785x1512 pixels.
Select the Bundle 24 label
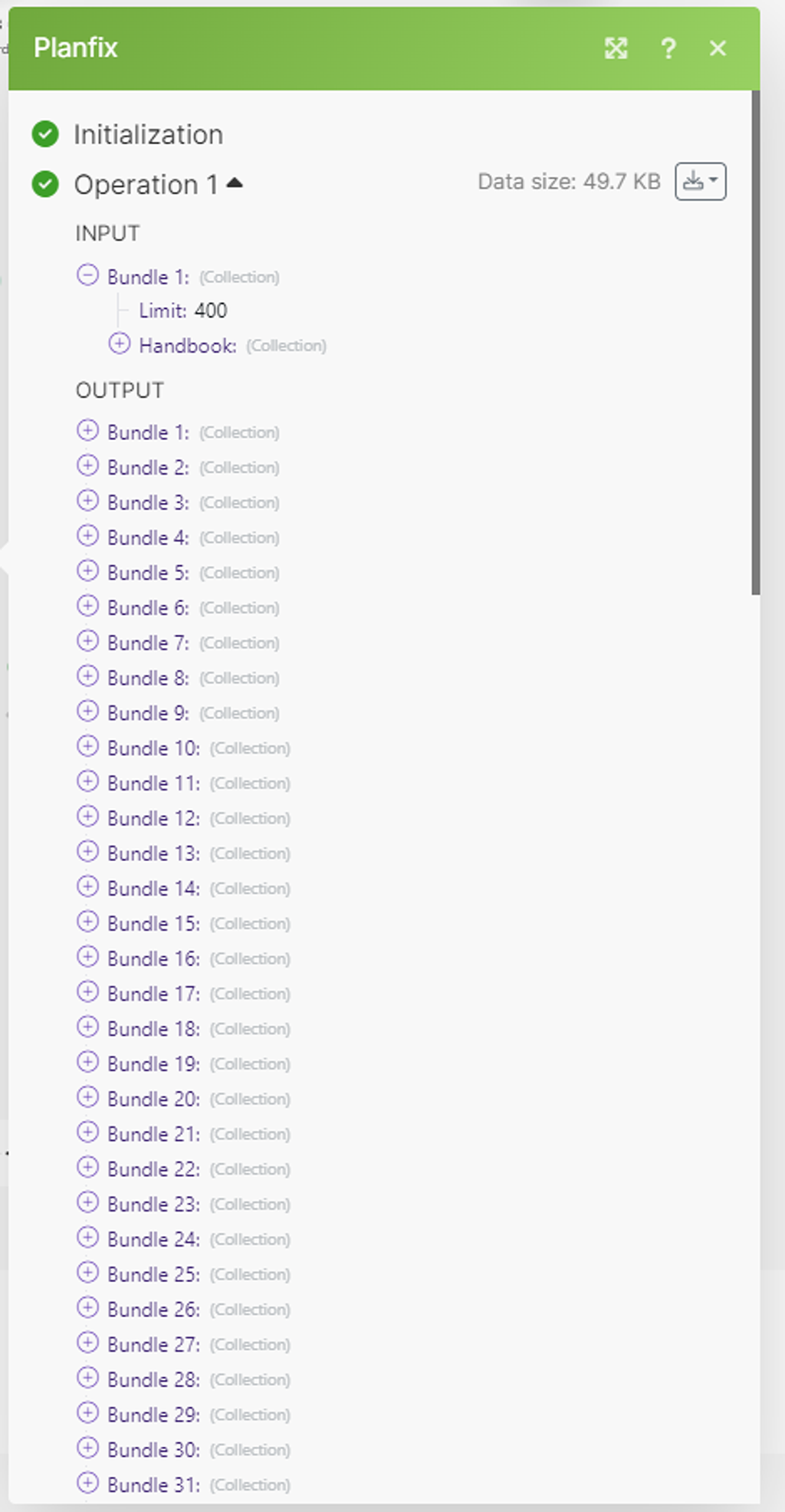[153, 1240]
